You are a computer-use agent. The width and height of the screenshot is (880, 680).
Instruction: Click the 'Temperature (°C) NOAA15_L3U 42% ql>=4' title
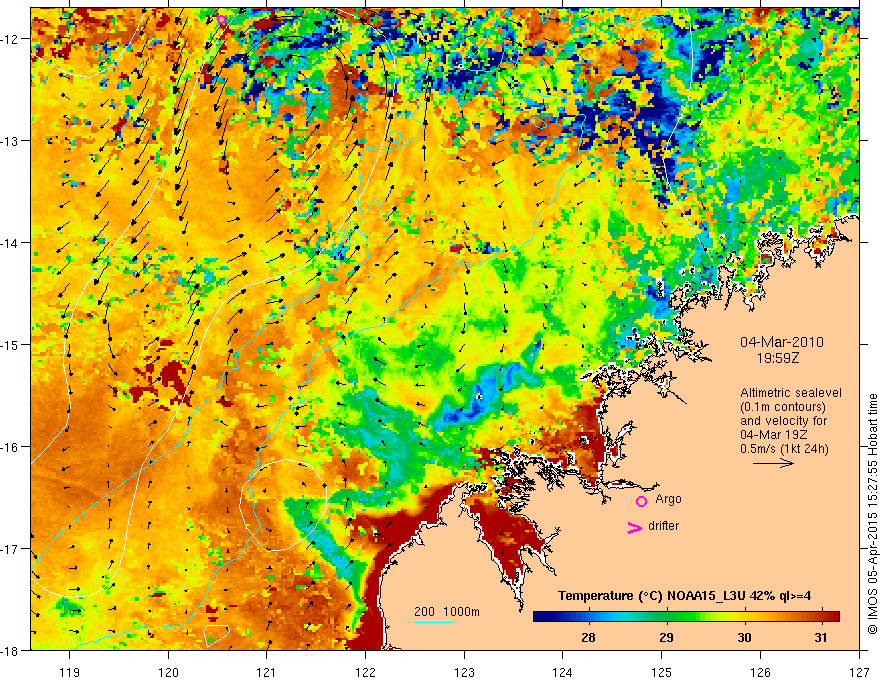point(684,596)
